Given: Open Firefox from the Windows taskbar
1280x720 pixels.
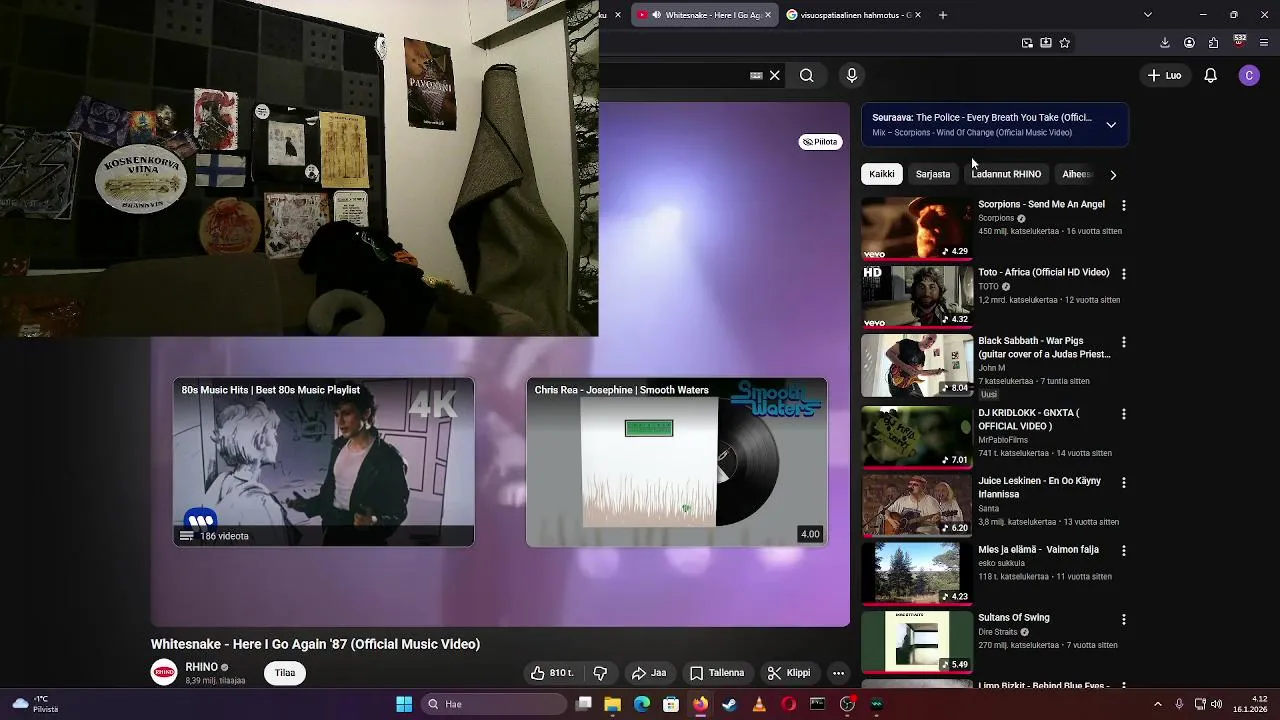Looking at the screenshot, I should pos(700,704).
